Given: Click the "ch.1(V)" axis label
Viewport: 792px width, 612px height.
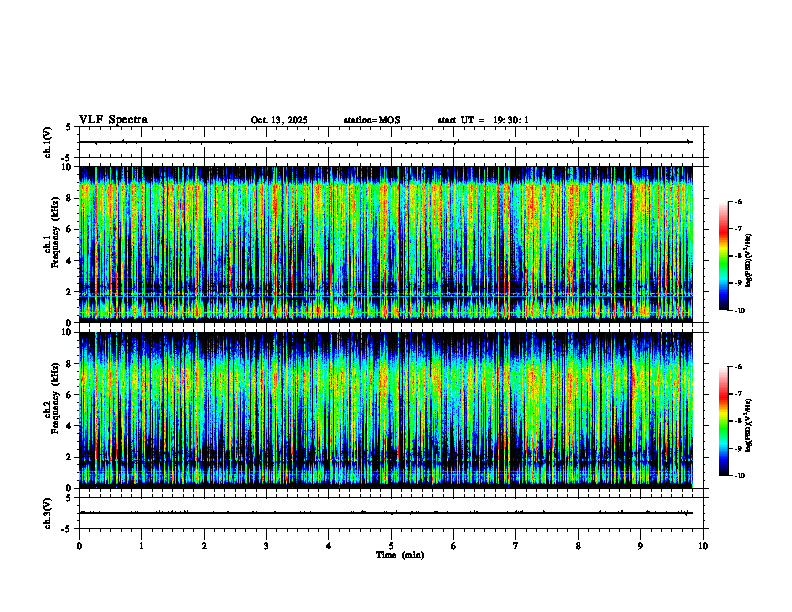Looking at the screenshot, I should [48, 142].
